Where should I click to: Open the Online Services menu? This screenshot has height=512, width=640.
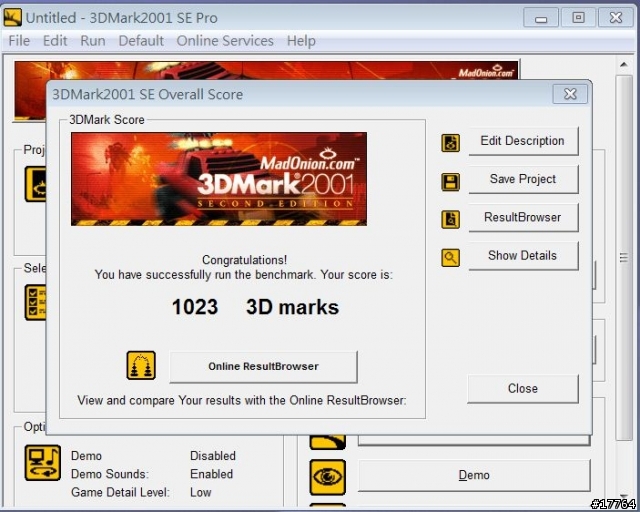pyautogui.click(x=225, y=41)
